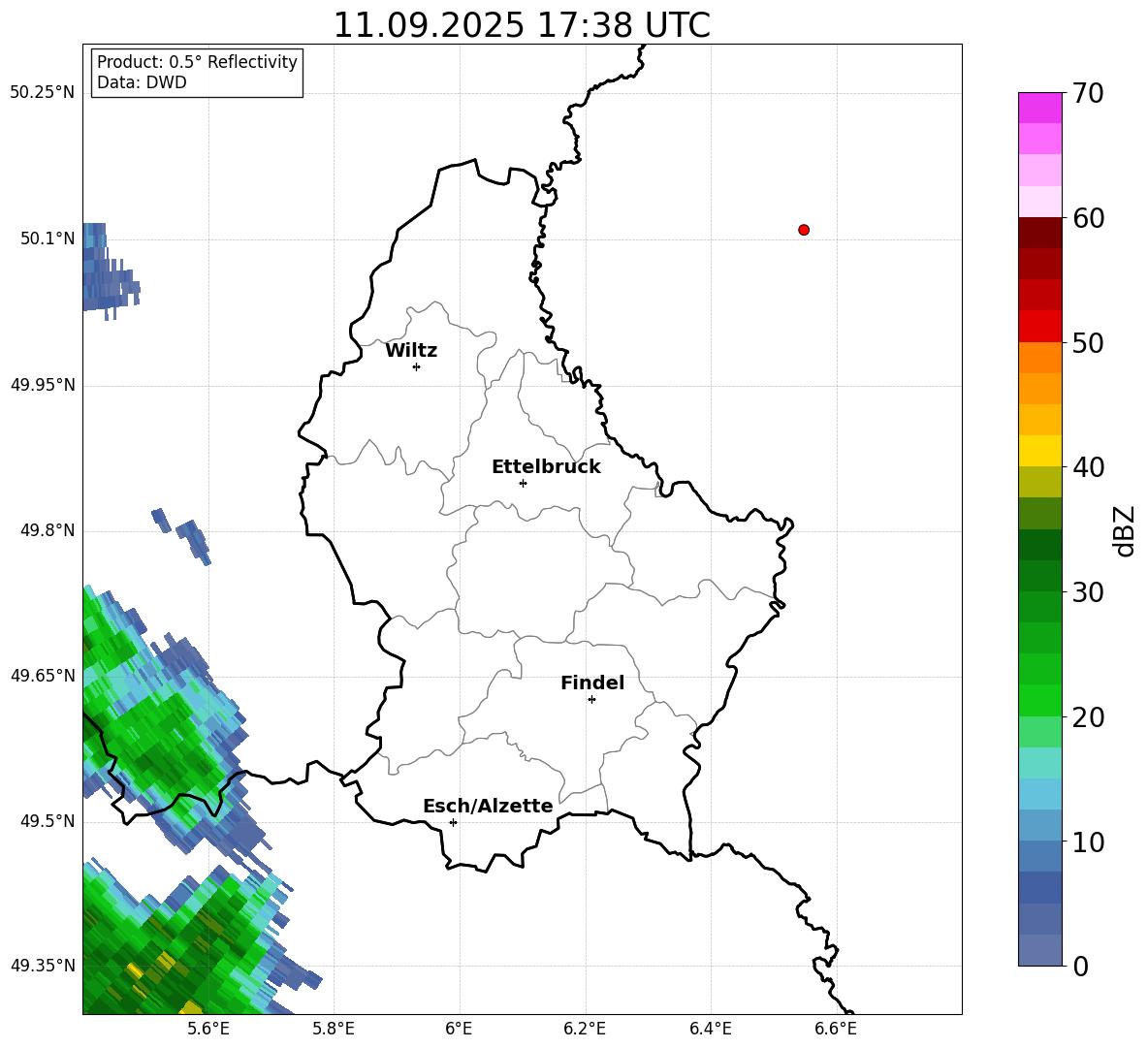Click the 49.65°N latitude label
The width and height of the screenshot is (1148, 1048).
pyautogui.click(x=43, y=676)
